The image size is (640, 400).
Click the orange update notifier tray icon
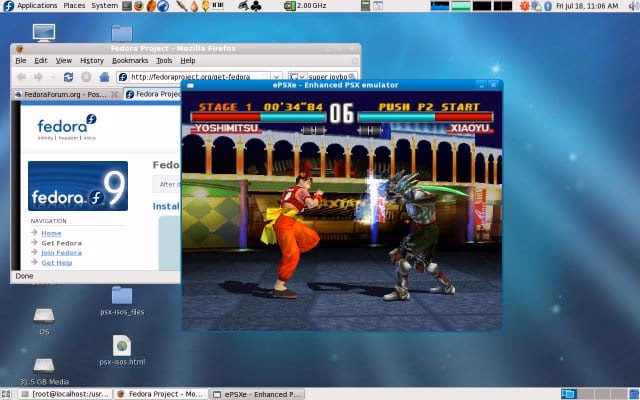tap(524, 6)
